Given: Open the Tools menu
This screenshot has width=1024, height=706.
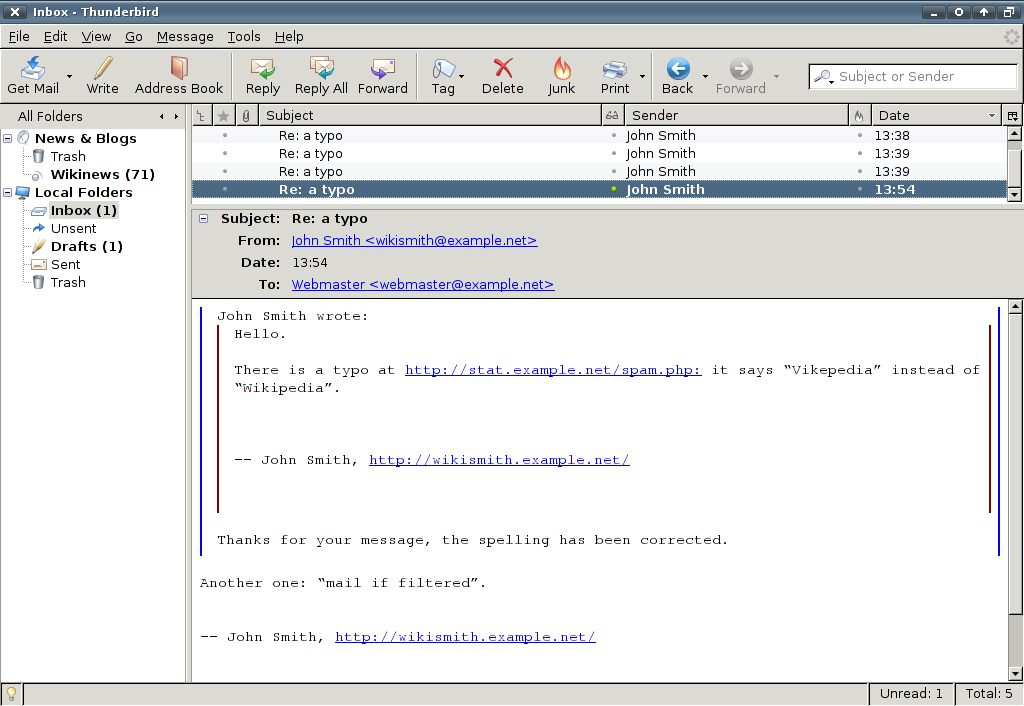Looking at the screenshot, I should pyautogui.click(x=243, y=36).
